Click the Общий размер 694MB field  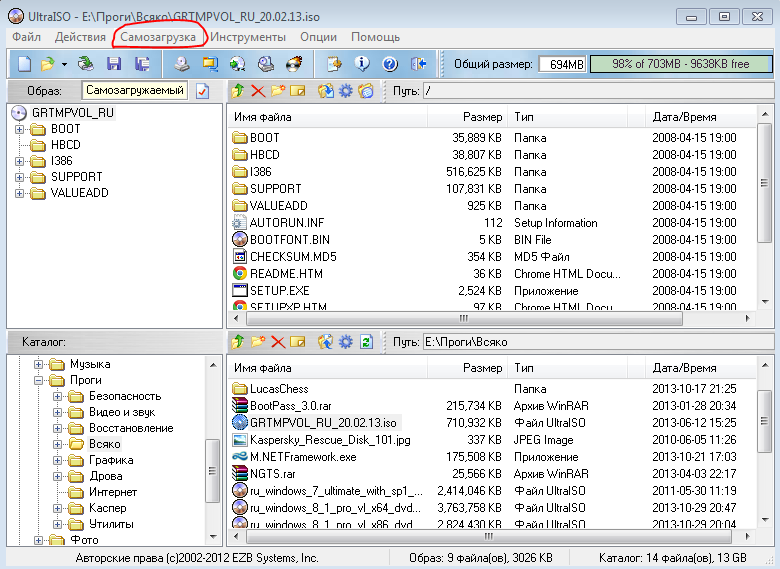pyautogui.click(x=563, y=64)
